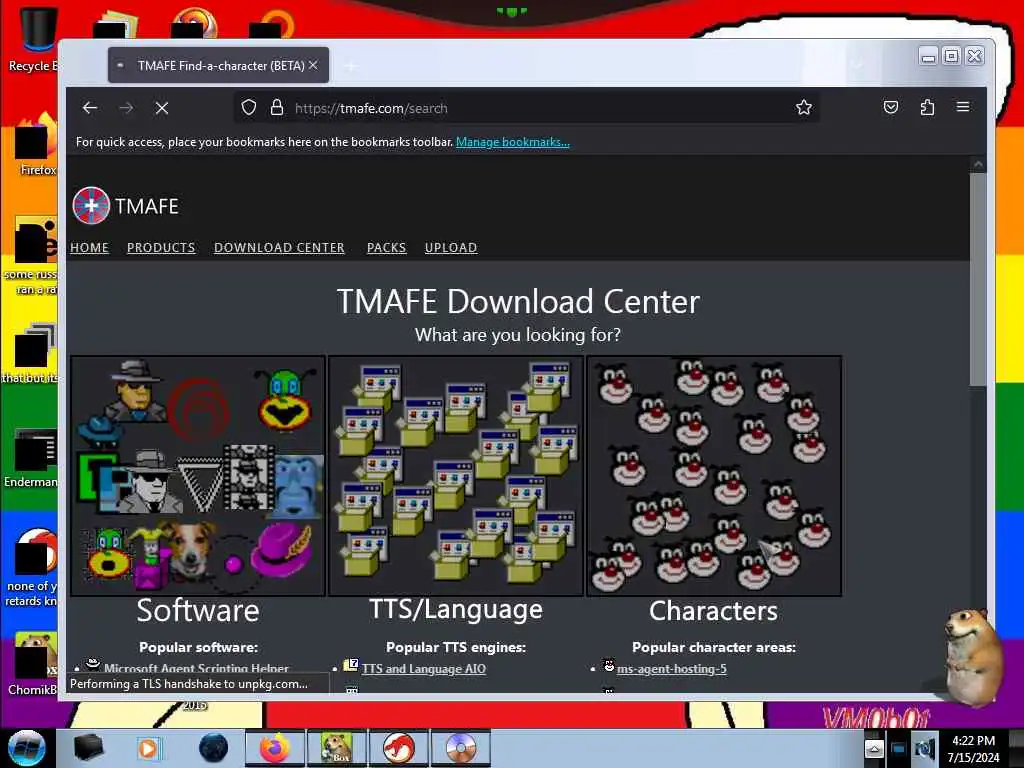Open the Pocket save icon

coord(891,107)
